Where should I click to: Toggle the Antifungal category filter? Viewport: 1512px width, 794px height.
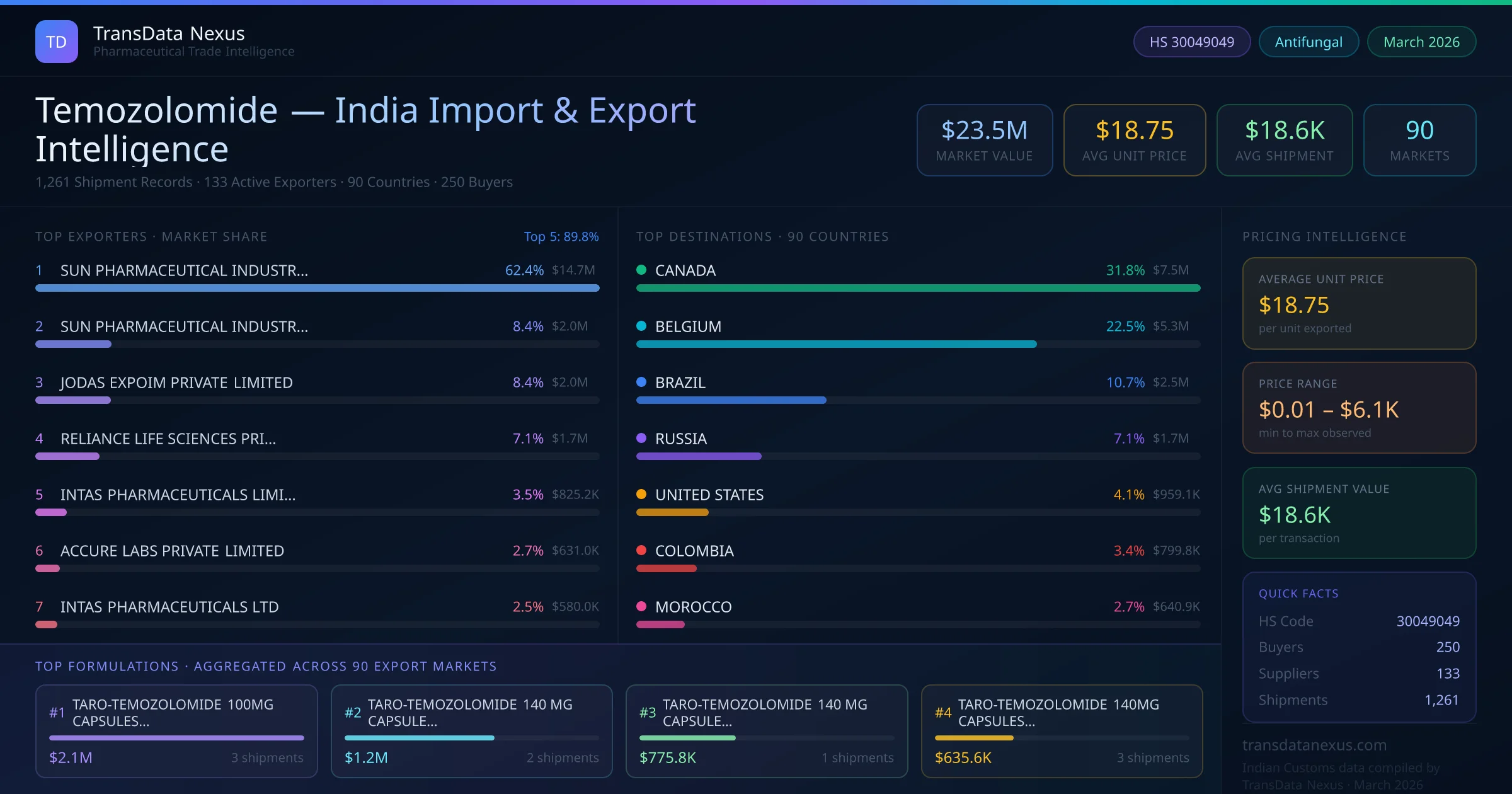[x=1308, y=41]
